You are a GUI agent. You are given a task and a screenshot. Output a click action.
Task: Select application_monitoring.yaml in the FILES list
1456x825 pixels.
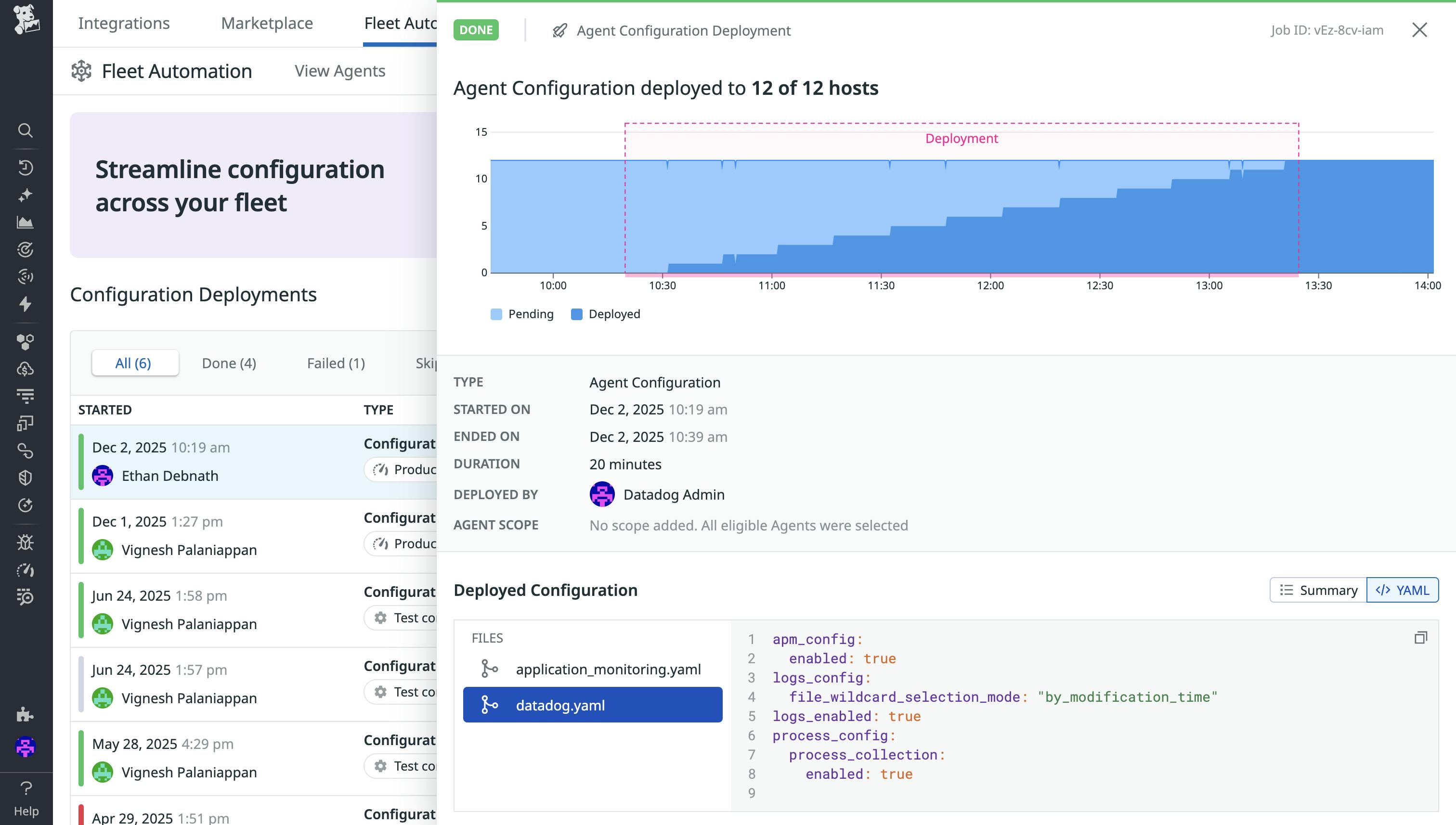coord(609,669)
